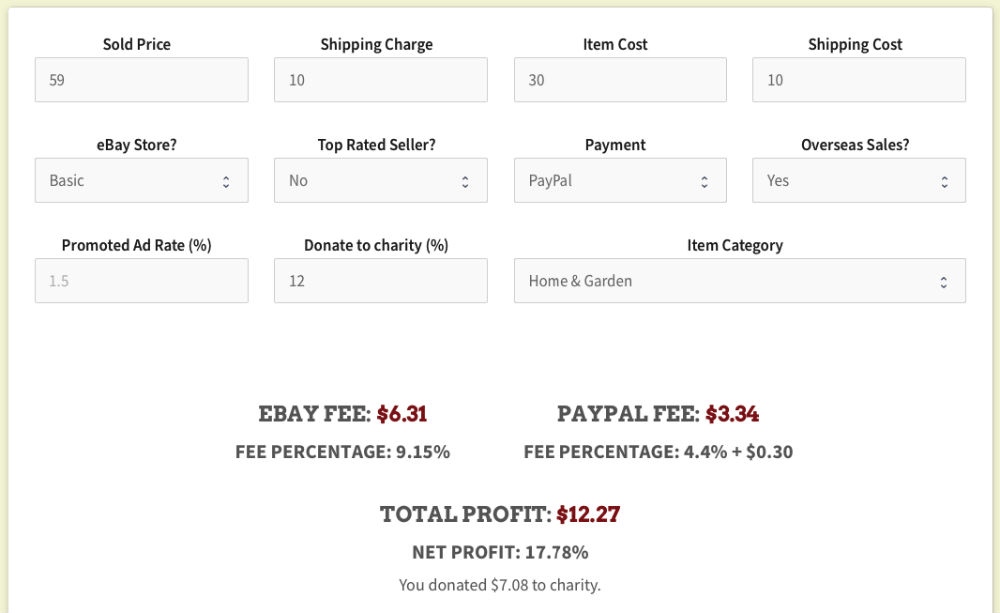Image resolution: width=1000 pixels, height=613 pixels.
Task: Click the Promoted Ad Rate field
Action: tap(141, 281)
